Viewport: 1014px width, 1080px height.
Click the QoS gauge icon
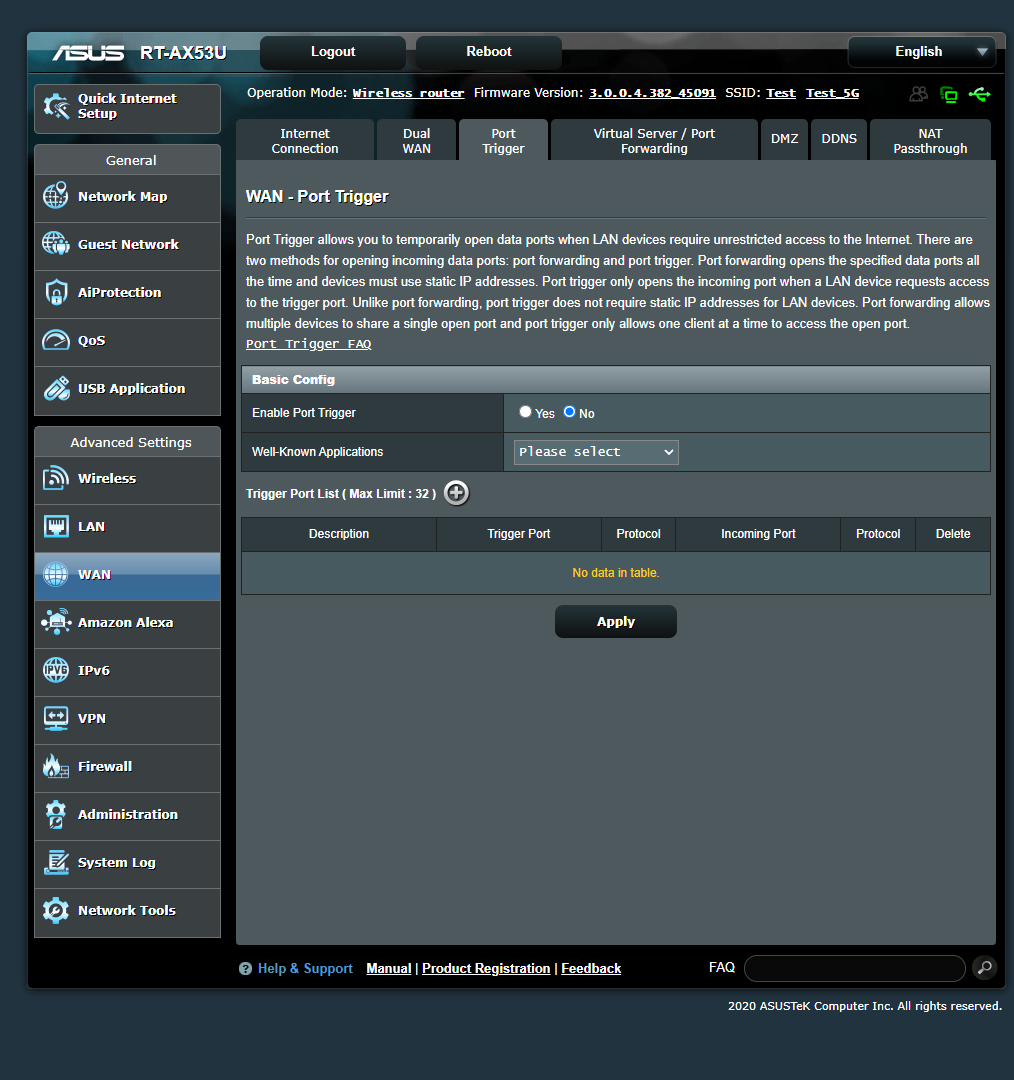coord(56,340)
